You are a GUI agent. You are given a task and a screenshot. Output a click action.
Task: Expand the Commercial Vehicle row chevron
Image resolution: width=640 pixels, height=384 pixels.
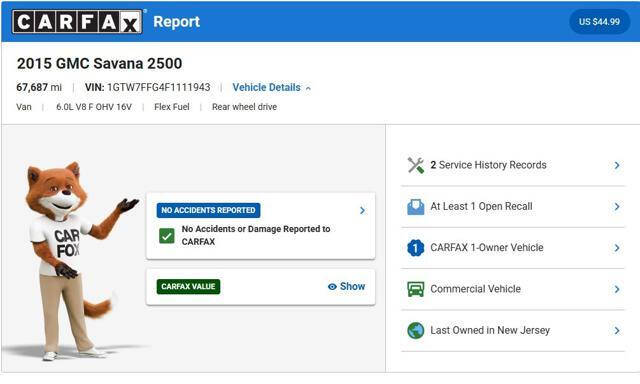pos(617,289)
